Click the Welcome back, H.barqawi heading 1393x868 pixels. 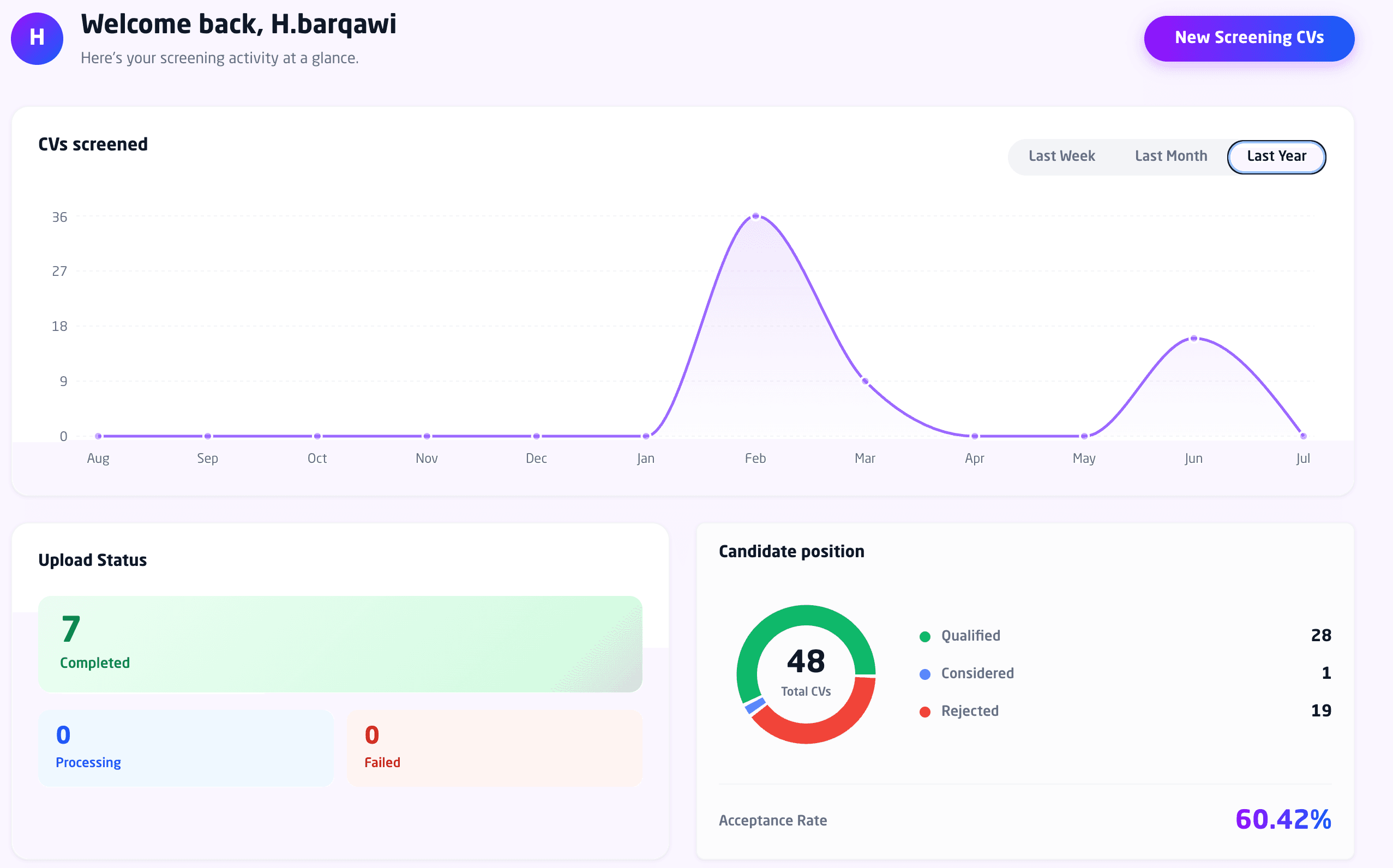tap(238, 24)
